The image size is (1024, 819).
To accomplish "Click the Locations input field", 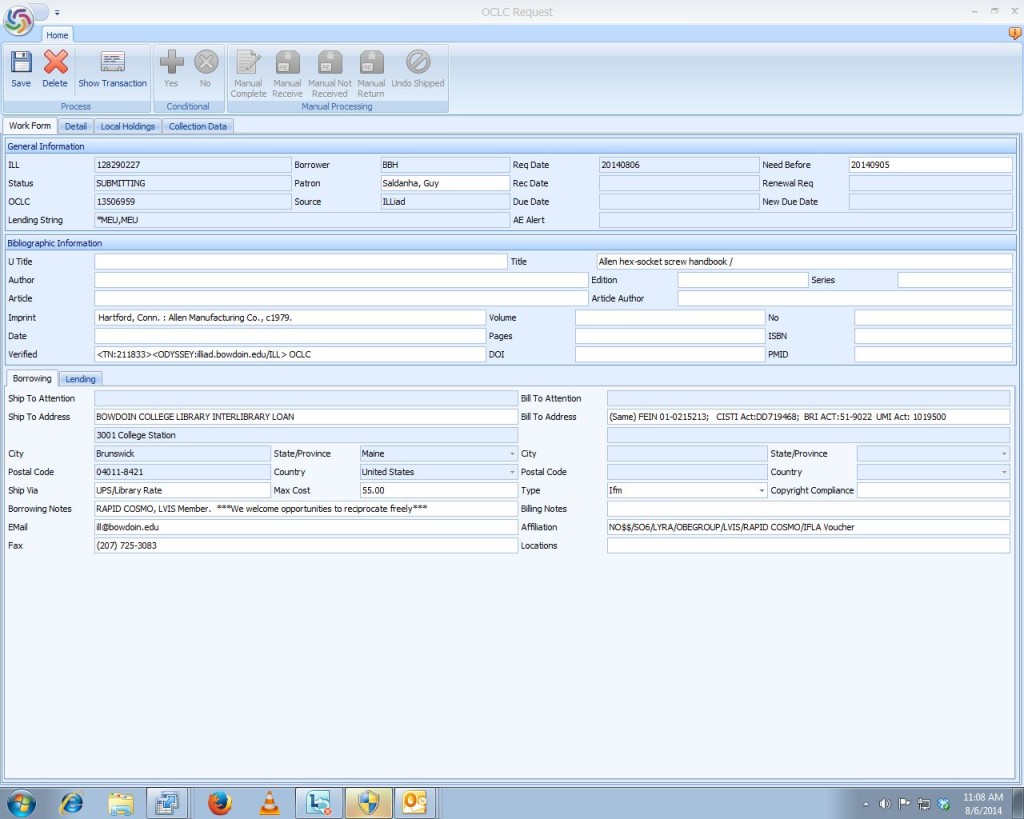I will click(x=808, y=545).
